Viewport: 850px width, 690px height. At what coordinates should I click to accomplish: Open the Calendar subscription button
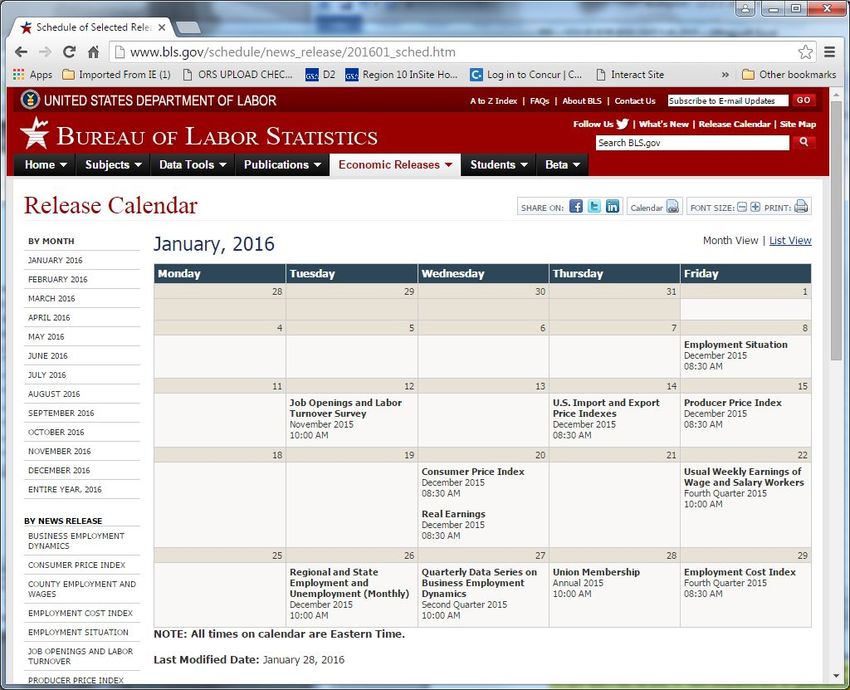tap(654, 207)
